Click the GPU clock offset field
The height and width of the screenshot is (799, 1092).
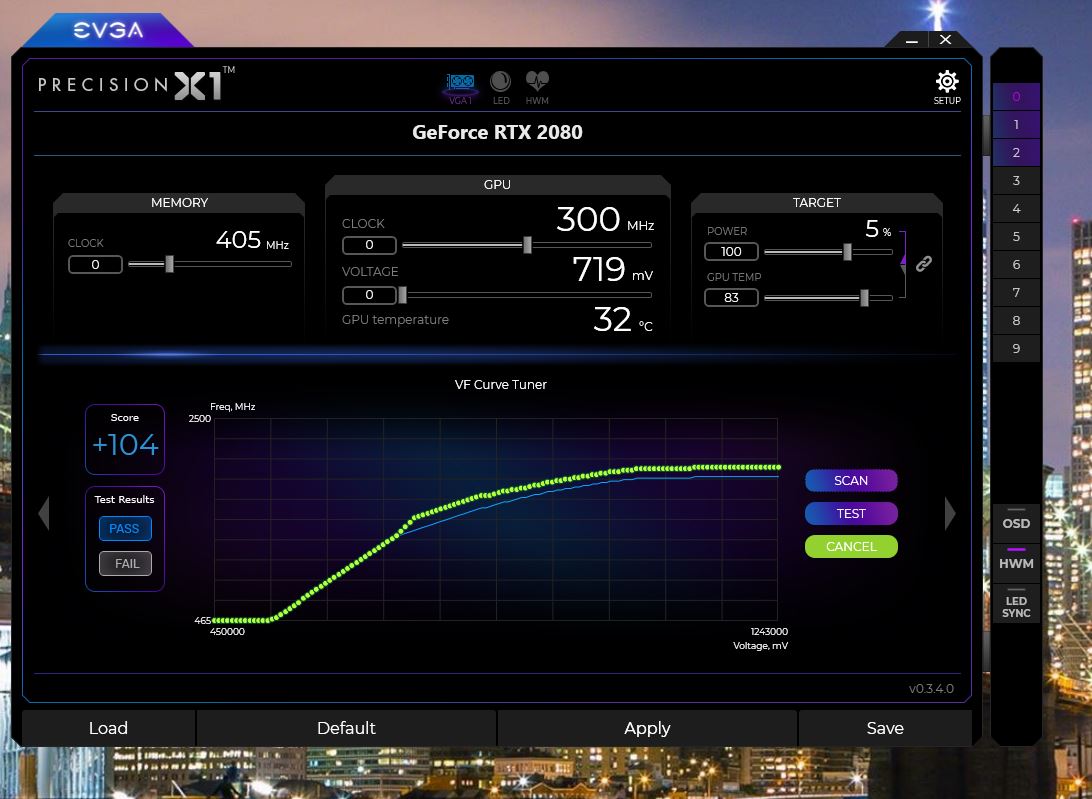(x=369, y=245)
